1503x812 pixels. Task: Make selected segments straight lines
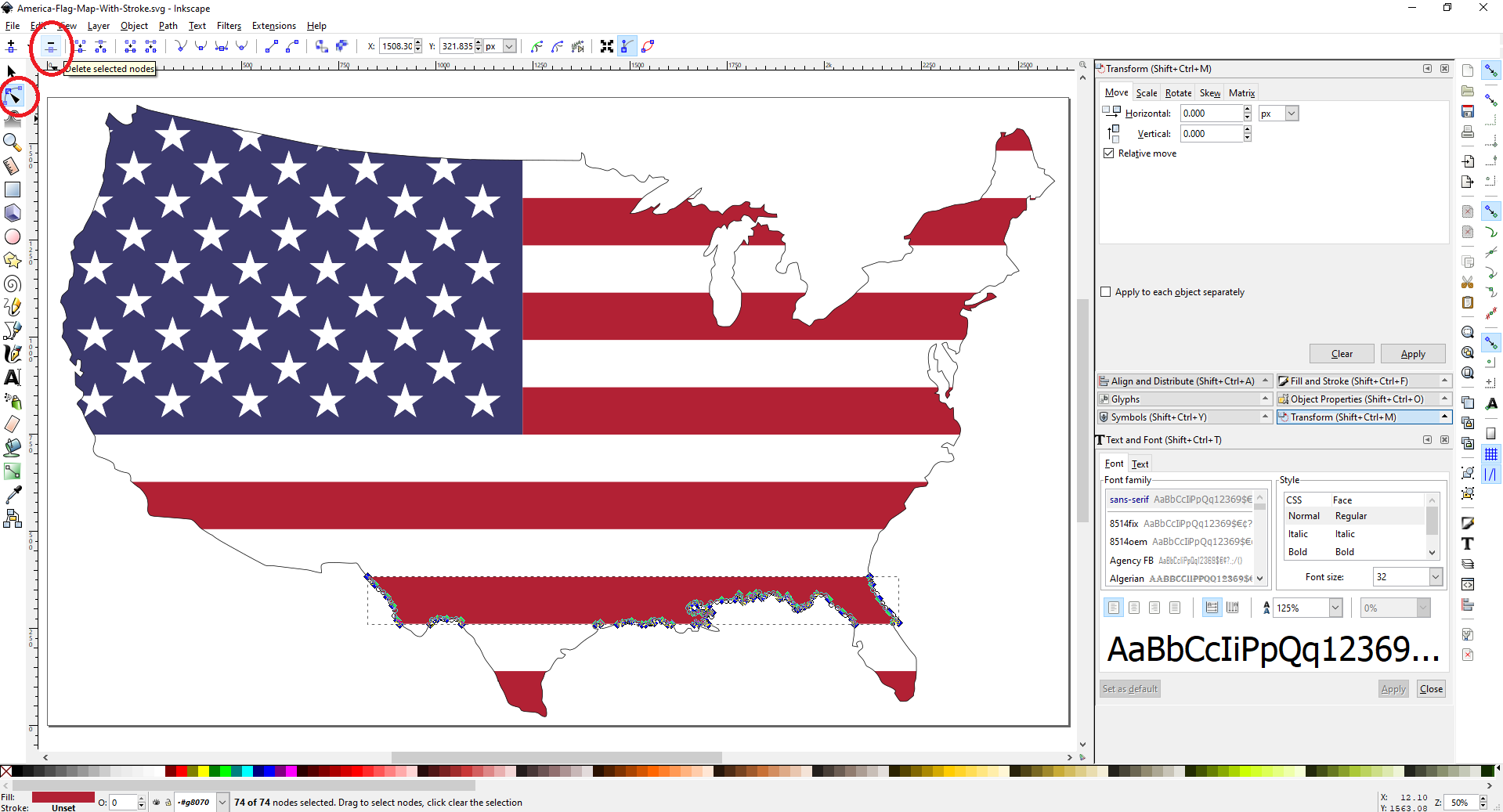point(271,46)
